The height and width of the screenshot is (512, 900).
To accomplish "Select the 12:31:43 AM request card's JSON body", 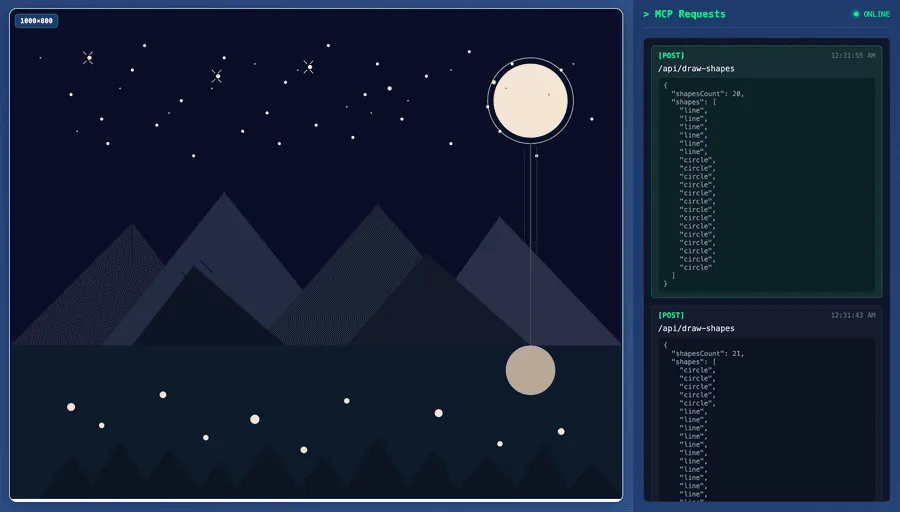I will pos(766,419).
